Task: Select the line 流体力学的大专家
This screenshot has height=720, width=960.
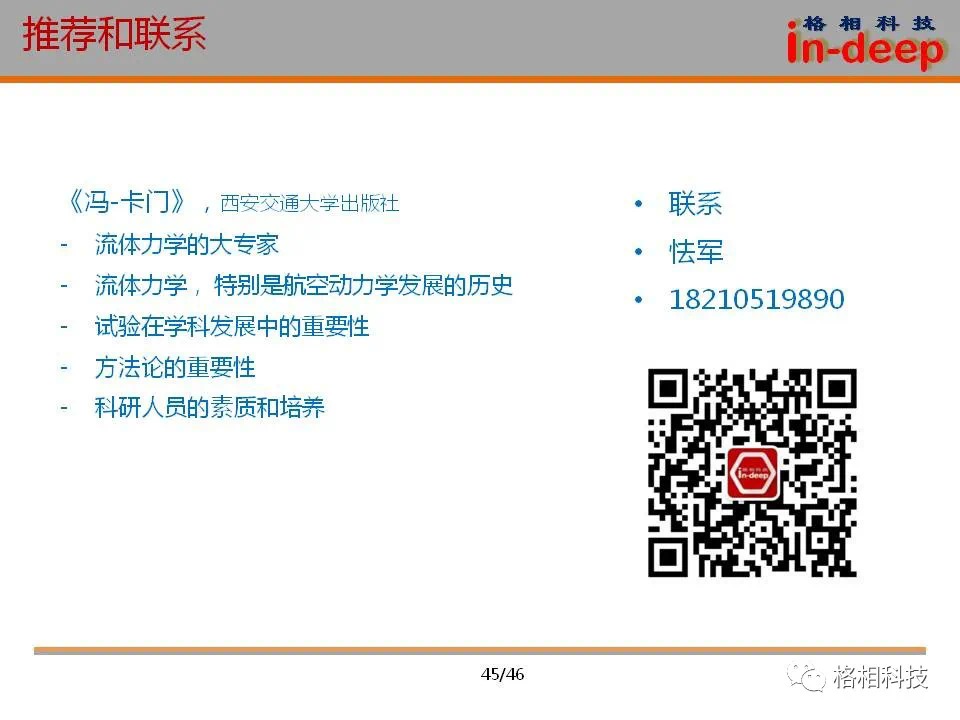Action: 186,244
